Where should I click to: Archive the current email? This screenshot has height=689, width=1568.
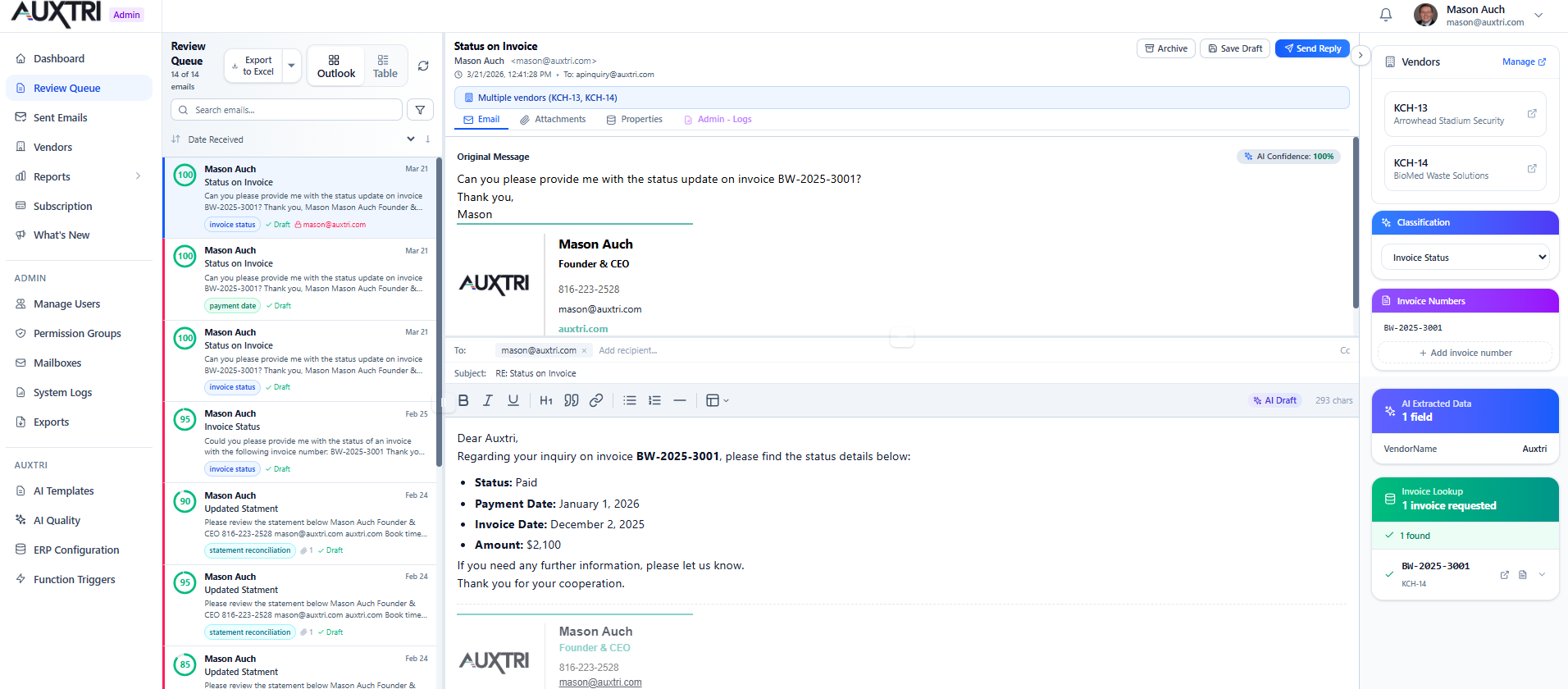[1165, 48]
